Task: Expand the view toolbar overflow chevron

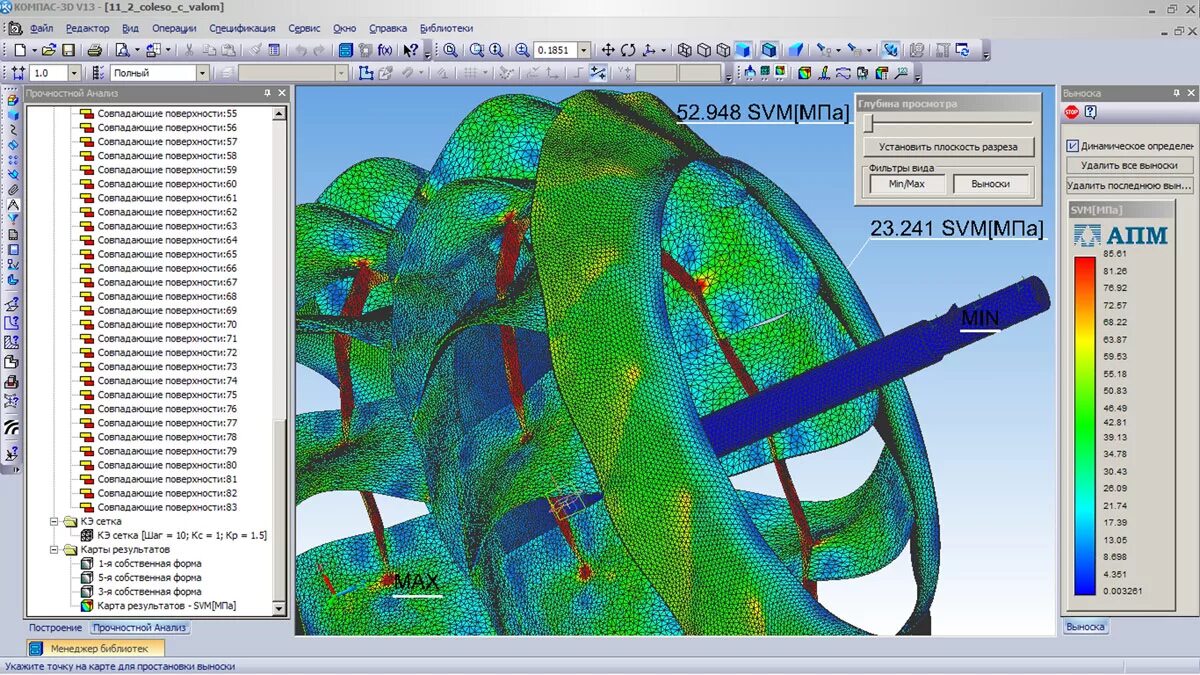Action: point(986,57)
